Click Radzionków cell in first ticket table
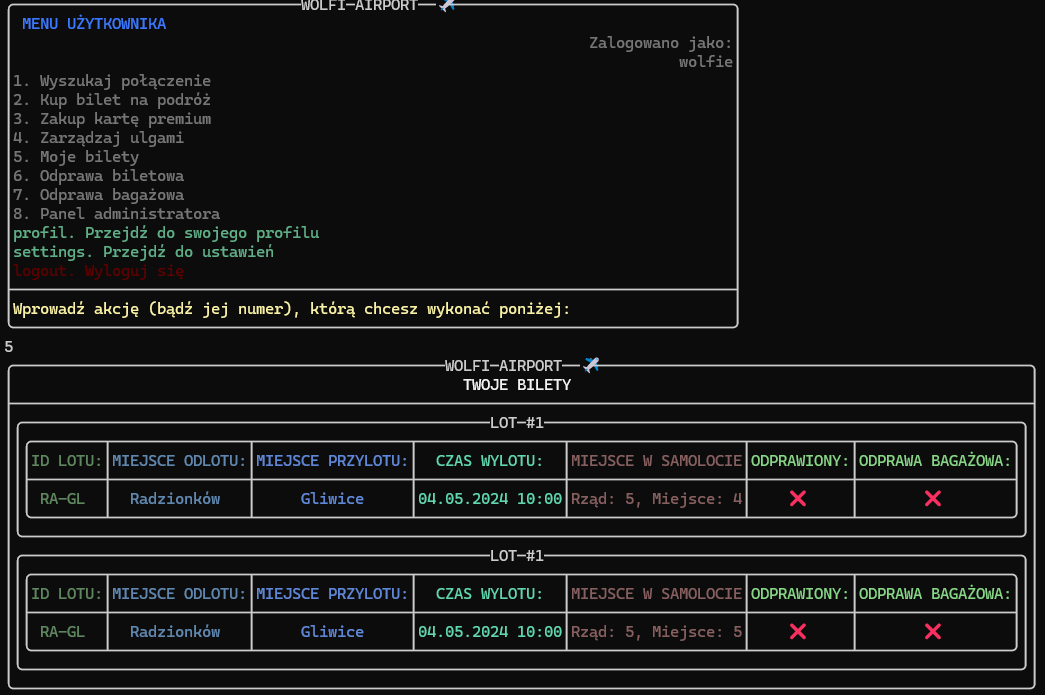Viewport: 1045px width, 695px height. pyautogui.click(x=175, y=499)
